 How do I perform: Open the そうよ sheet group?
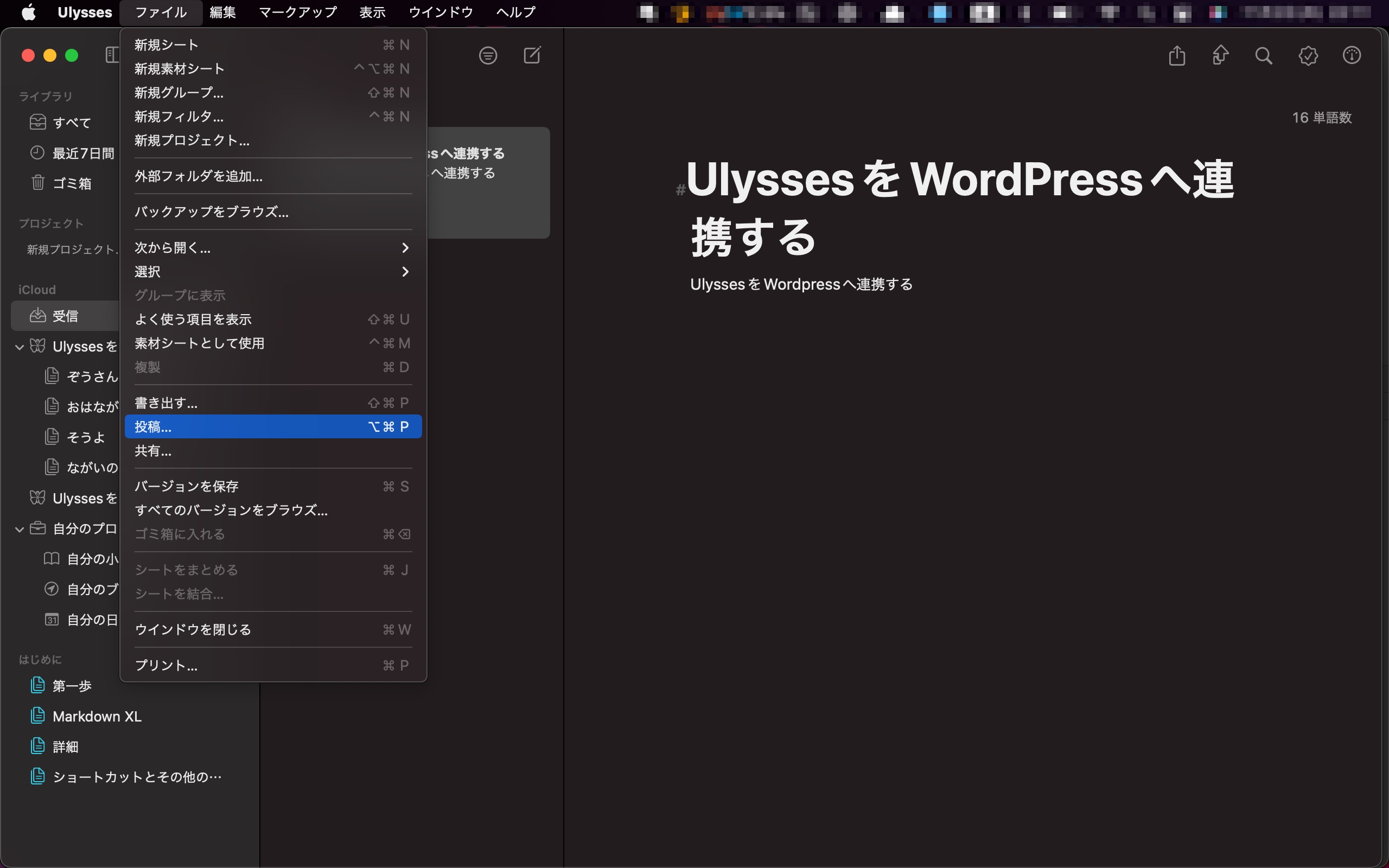pyautogui.click(x=75, y=437)
